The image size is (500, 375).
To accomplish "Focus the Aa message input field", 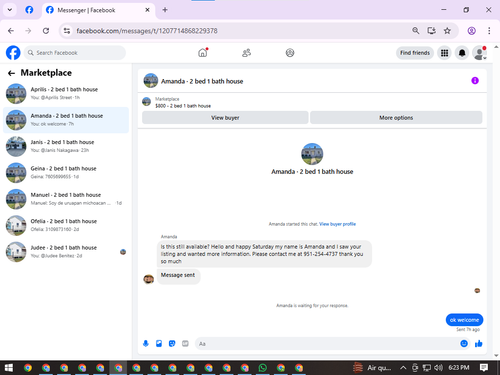I will (x=327, y=344).
